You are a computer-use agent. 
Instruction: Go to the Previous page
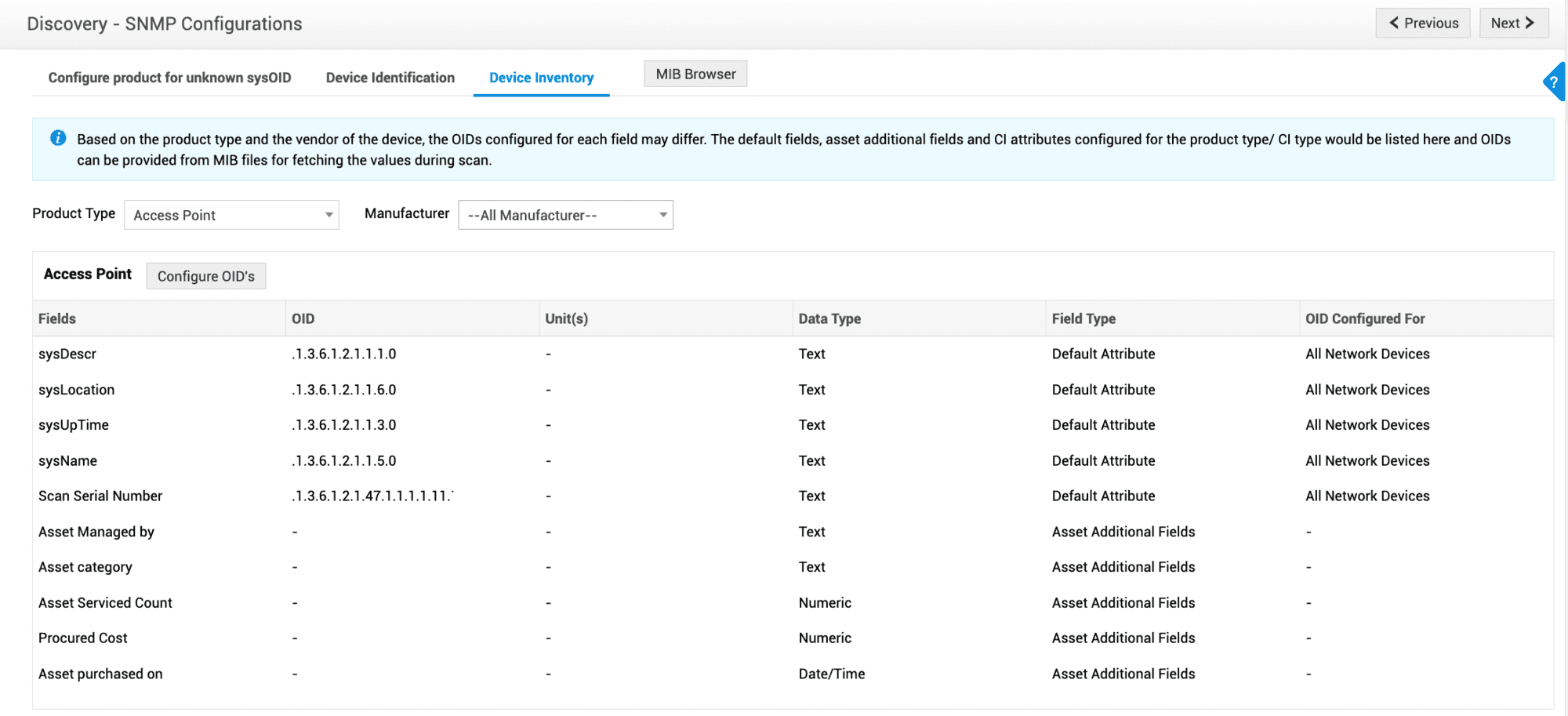(1422, 24)
